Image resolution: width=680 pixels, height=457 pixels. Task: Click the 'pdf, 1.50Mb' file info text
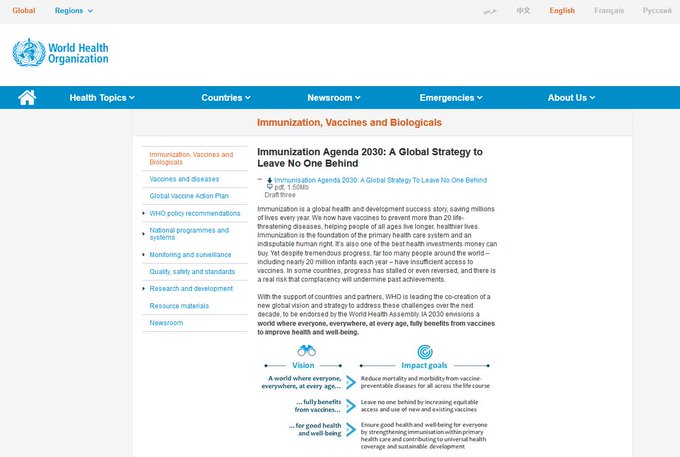[291, 187]
